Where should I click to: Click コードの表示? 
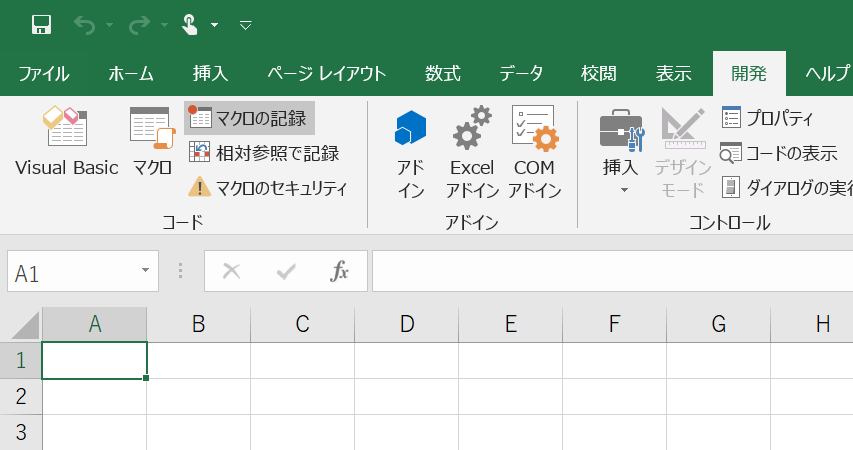779,153
